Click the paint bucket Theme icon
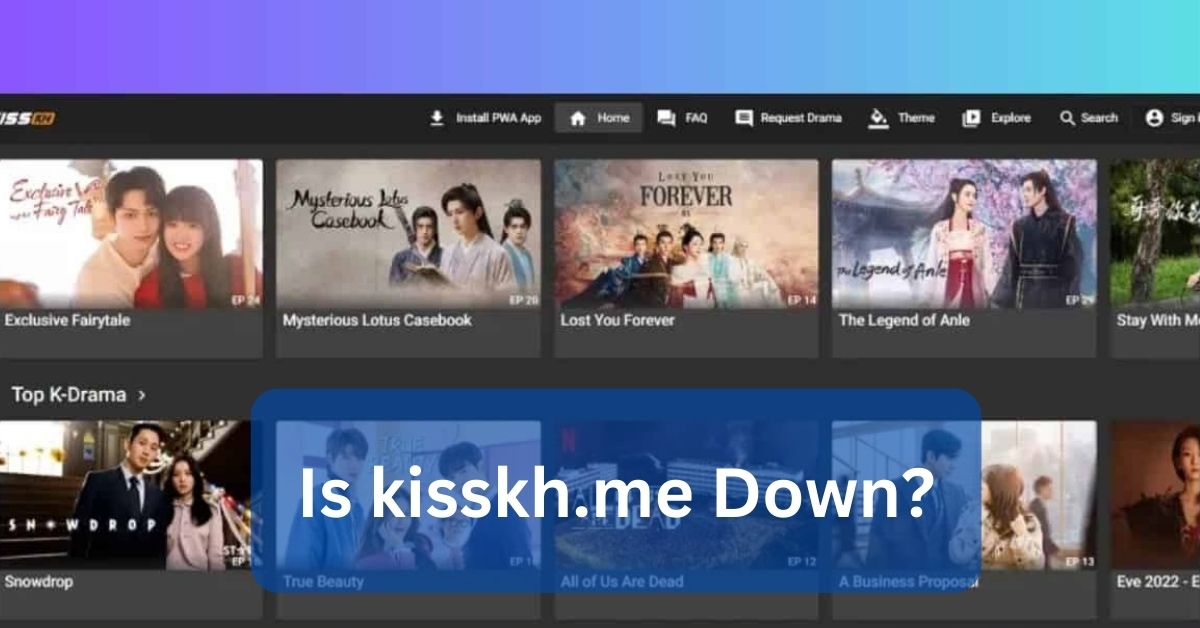This screenshot has height=628, width=1200. coord(879,118)
